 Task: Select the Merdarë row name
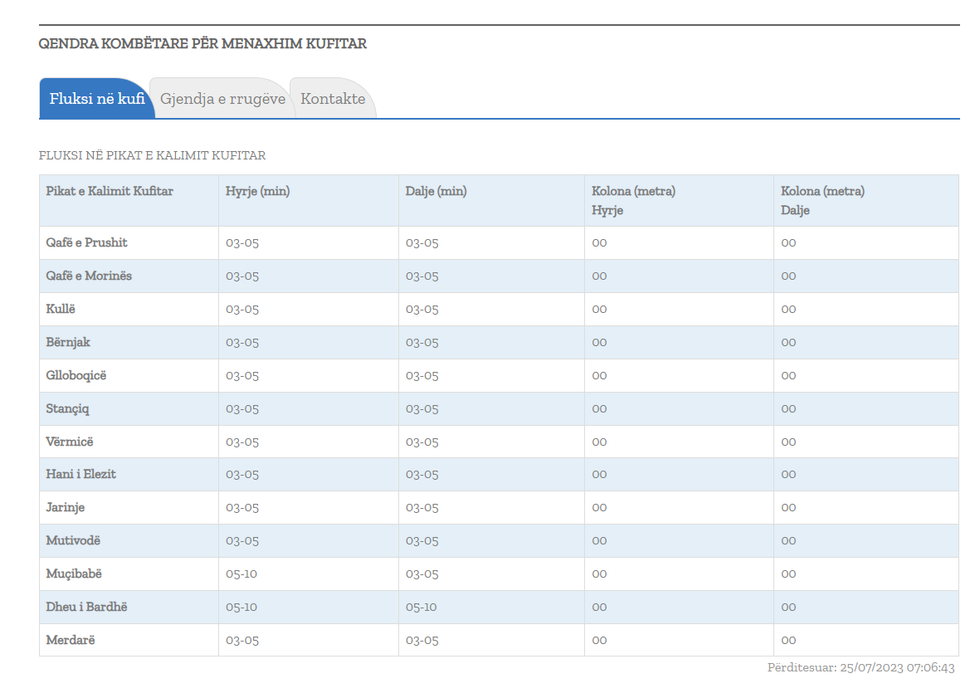[x=70, y=640]
